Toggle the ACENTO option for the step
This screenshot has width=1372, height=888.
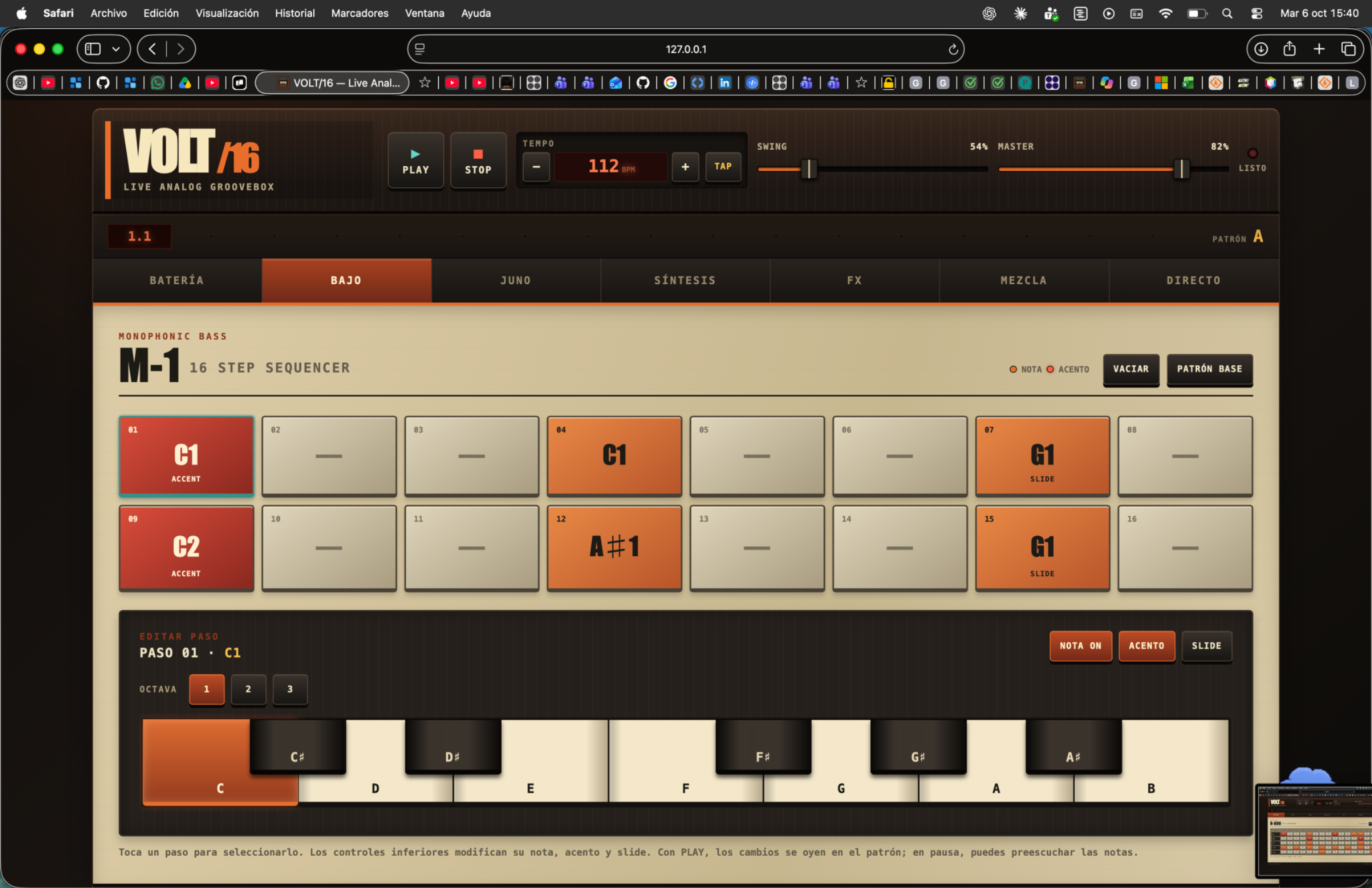tap(1146, 646)
